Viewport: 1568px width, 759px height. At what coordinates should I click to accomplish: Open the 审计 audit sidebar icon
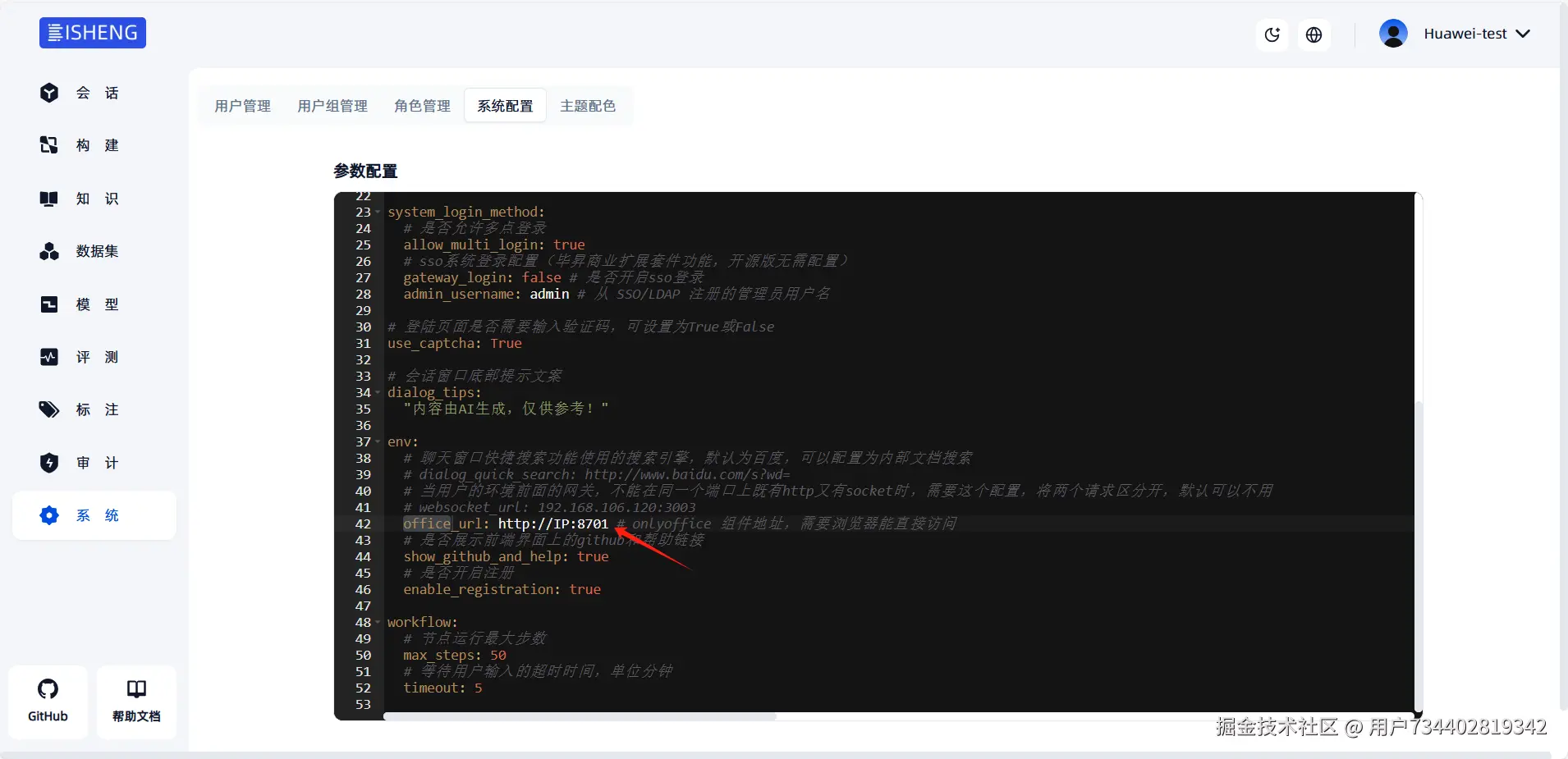click(x=49, y=463)
